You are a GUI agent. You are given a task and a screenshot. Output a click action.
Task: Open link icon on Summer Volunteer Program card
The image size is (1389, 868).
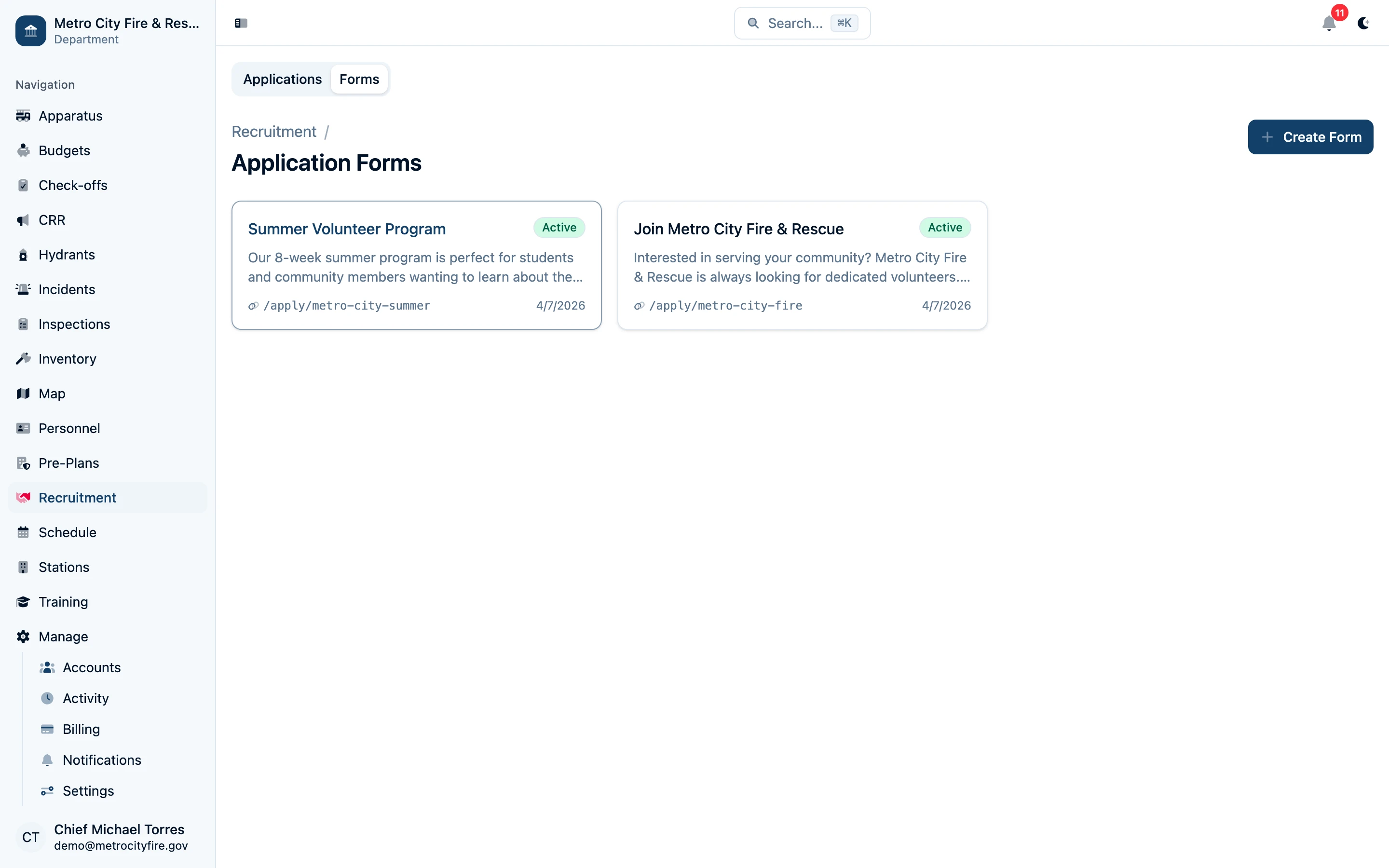(x=254, y=305)
